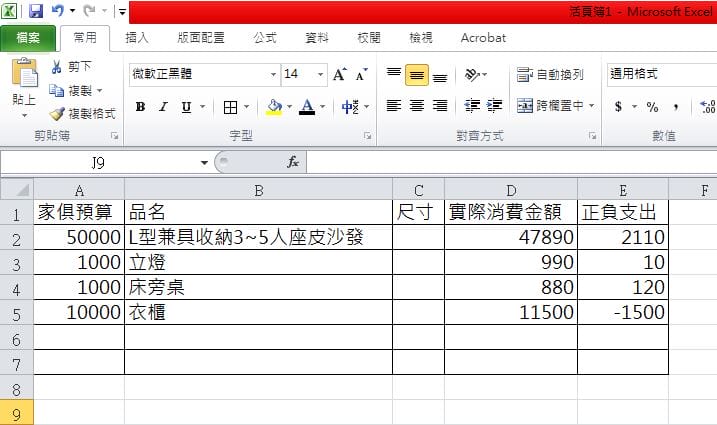Screen dimensions: 717x425
Task: Toggle Underline formatting
Action: [x=186, y=107]
